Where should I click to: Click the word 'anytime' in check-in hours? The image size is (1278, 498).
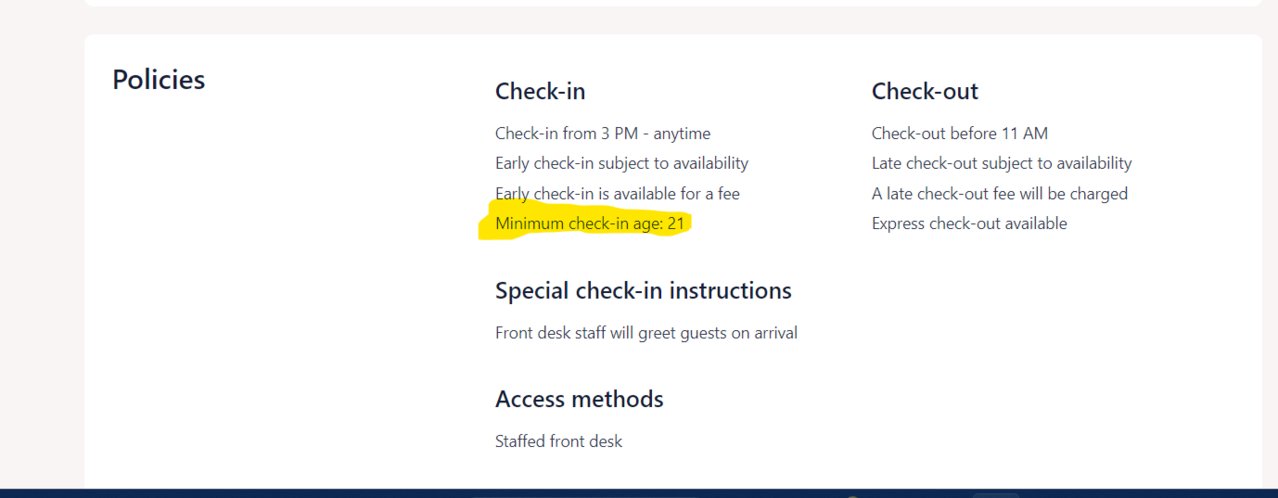pyautogui.click(x=683, y=134)
